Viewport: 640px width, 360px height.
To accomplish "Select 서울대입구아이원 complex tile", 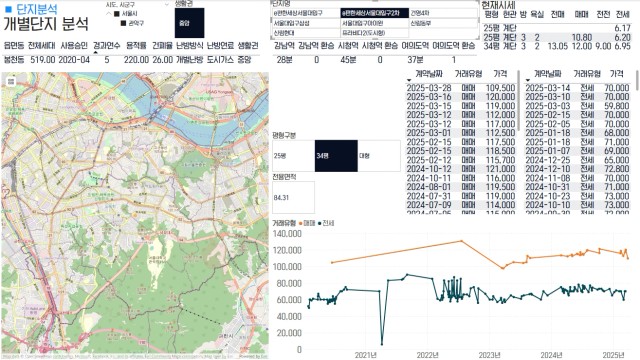I will [374, 23].
